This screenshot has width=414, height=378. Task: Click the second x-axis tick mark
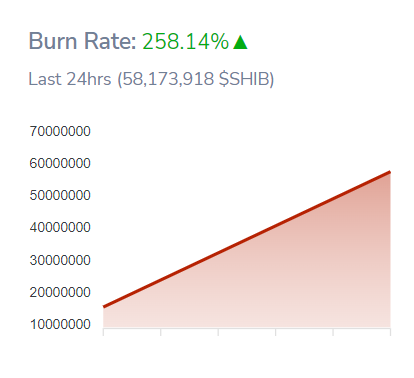[x=161, y=332]
